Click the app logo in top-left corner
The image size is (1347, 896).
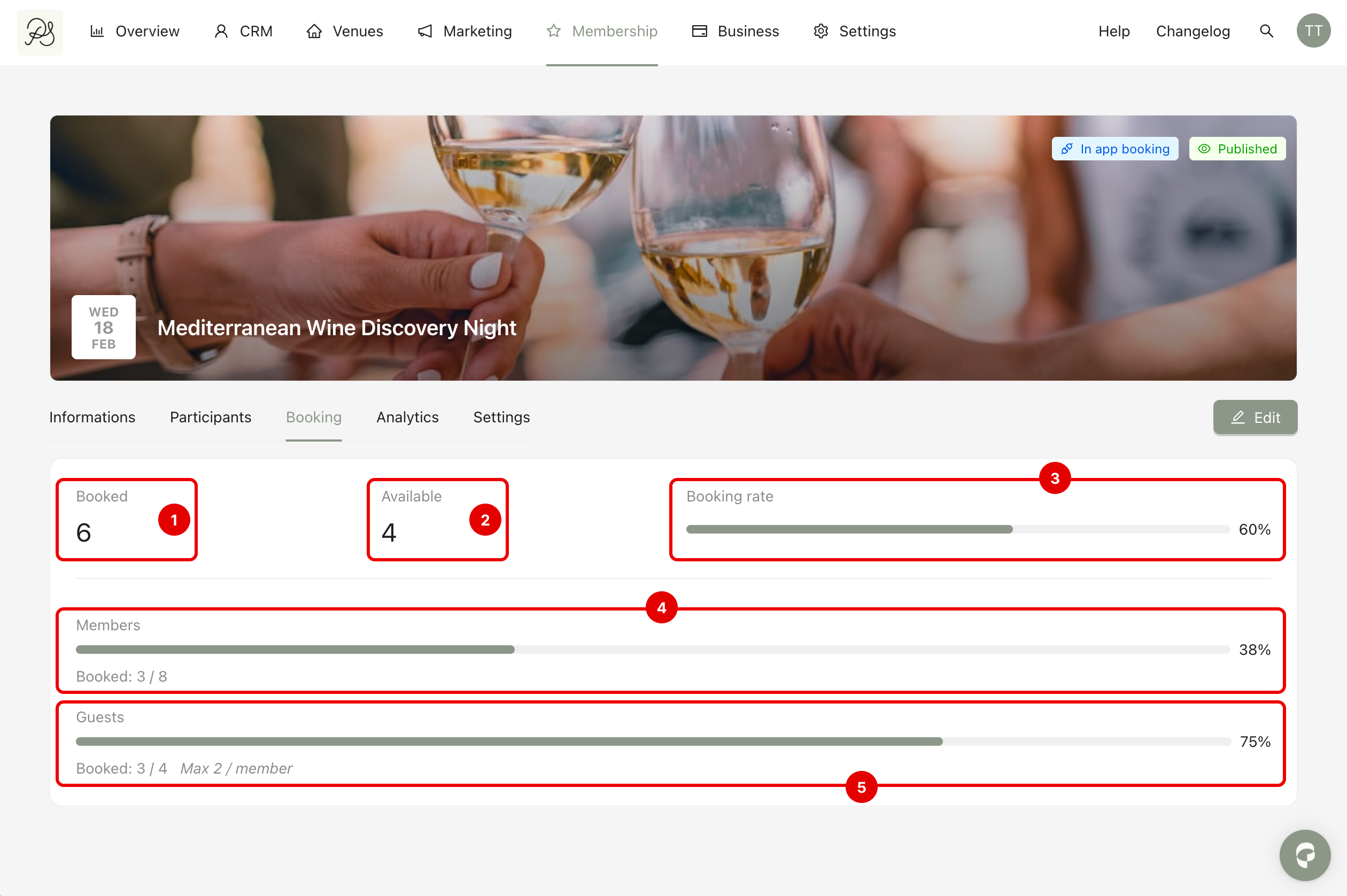[40, 32]
